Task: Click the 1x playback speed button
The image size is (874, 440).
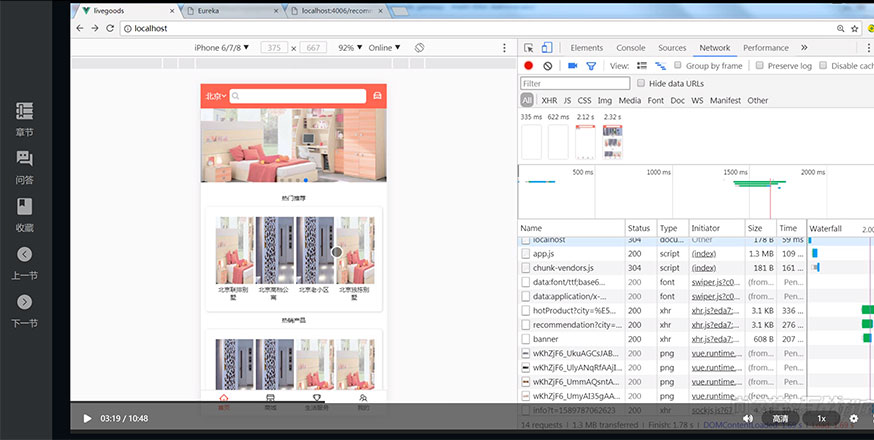Action: 821,418
